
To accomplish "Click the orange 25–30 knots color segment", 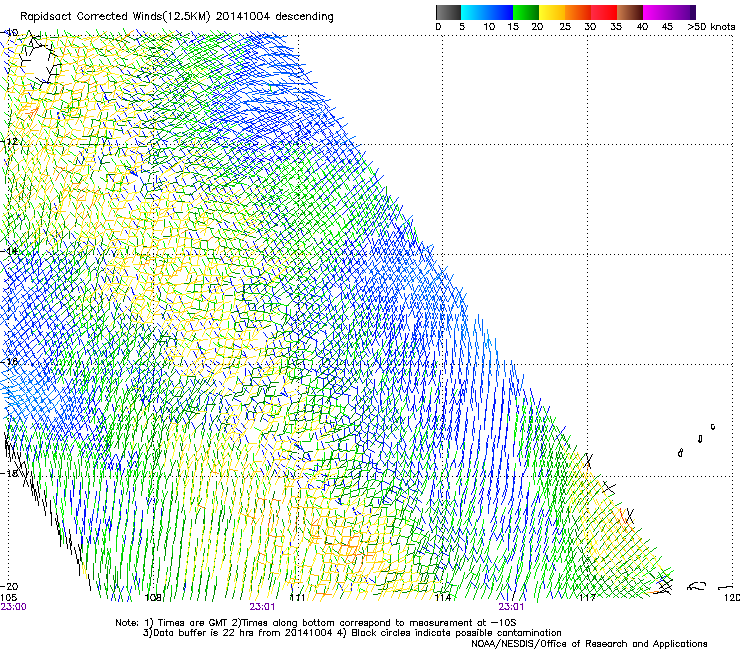I will point(578,12).
